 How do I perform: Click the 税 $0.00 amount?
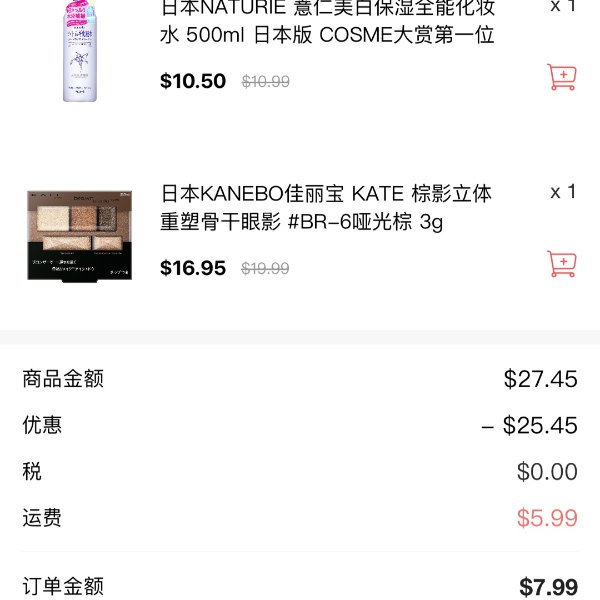tap(547, 471)
